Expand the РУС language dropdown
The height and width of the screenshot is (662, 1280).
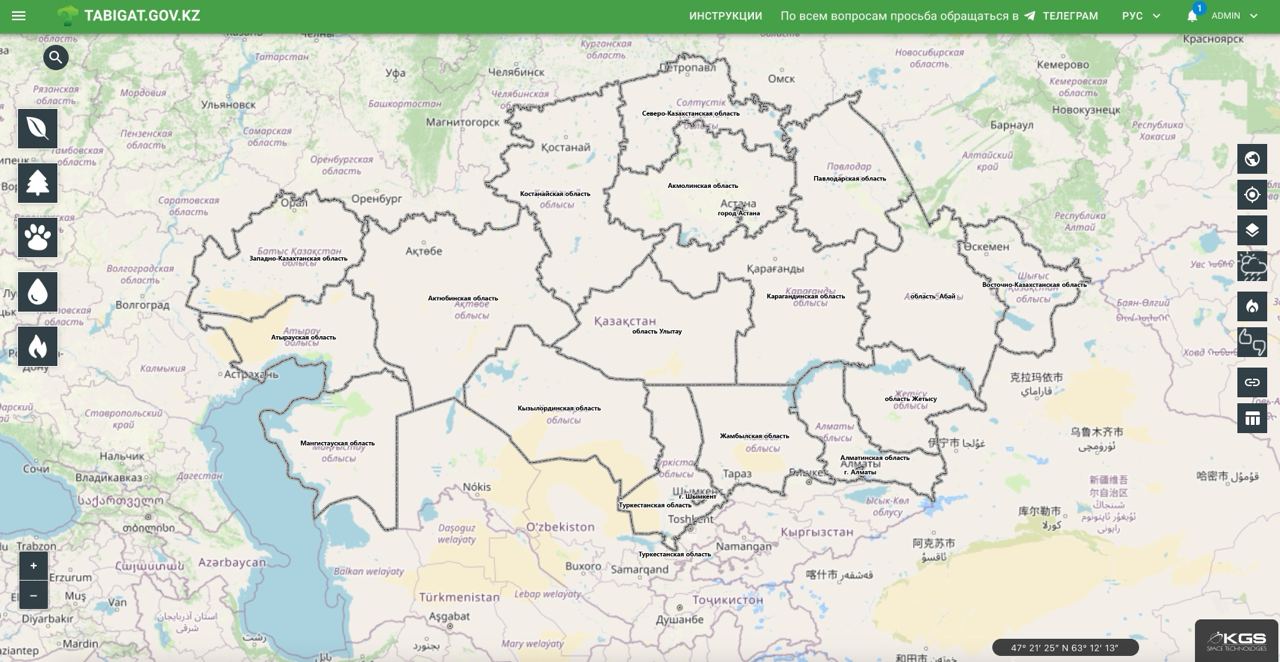pos(1141,16)
